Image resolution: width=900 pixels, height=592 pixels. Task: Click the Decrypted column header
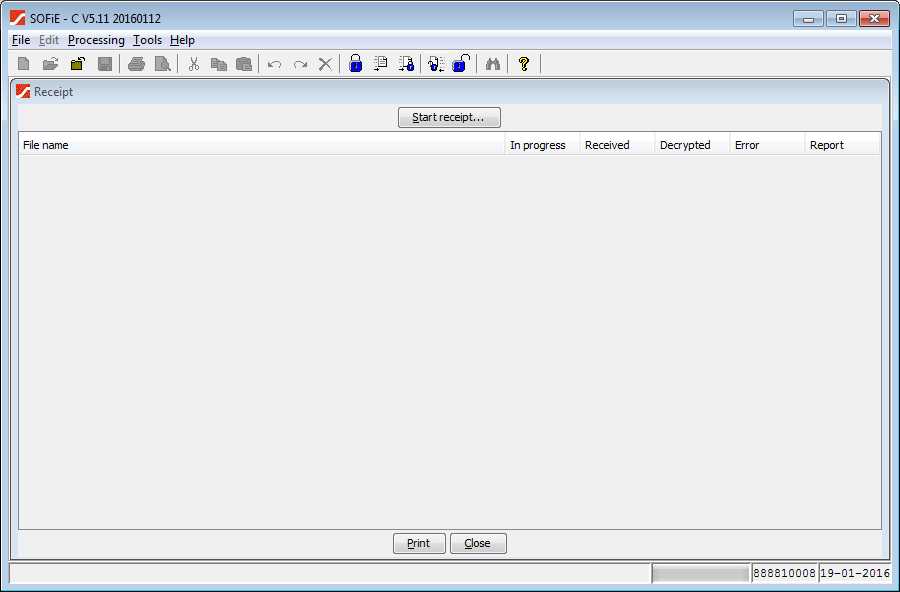pos(691,145)
